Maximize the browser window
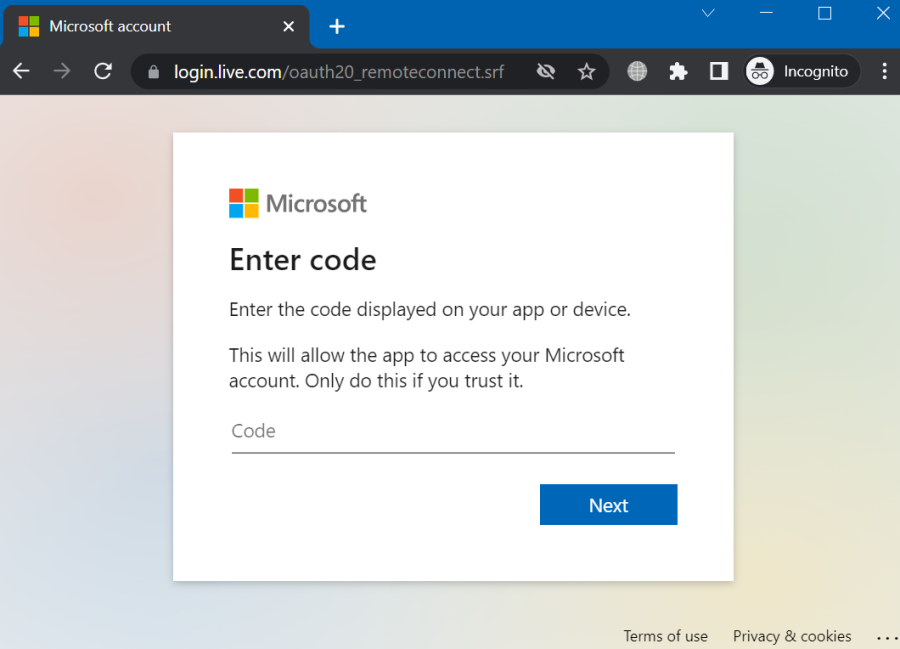 click(825, 13)
